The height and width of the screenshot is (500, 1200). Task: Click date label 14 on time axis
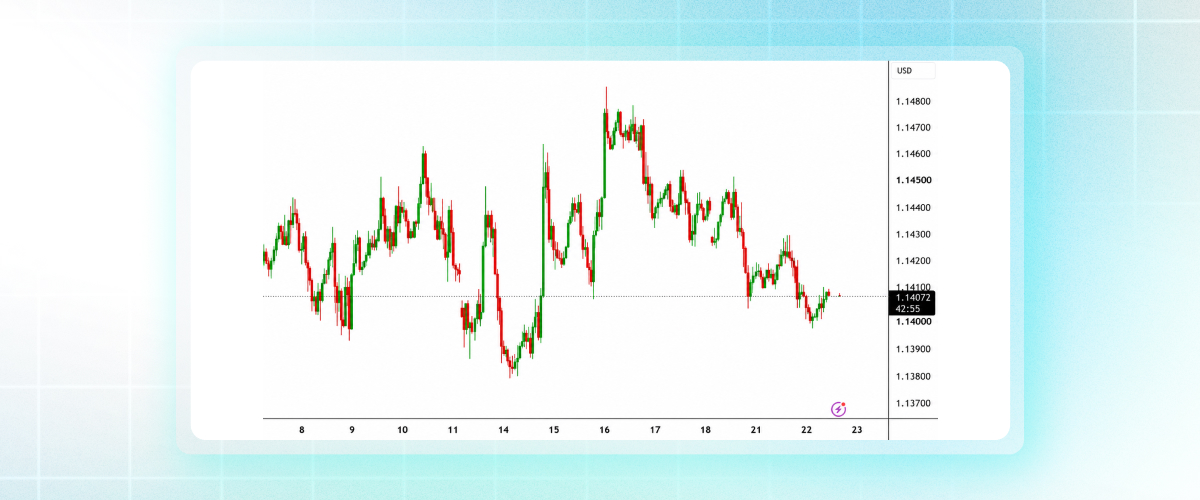(503, 429)
